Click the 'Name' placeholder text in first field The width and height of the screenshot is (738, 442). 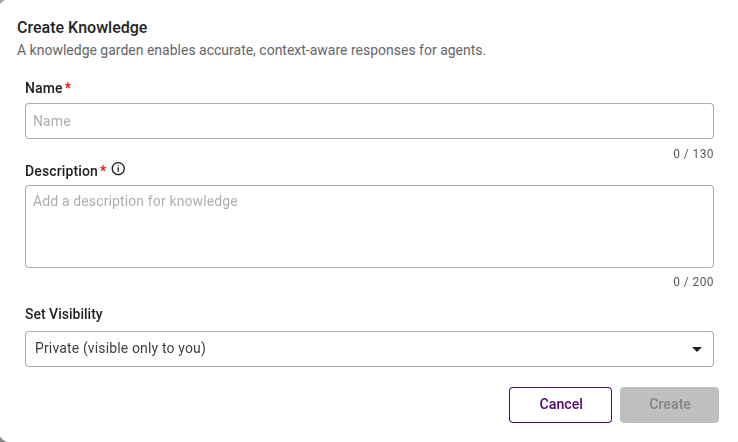tap(52, 121)
